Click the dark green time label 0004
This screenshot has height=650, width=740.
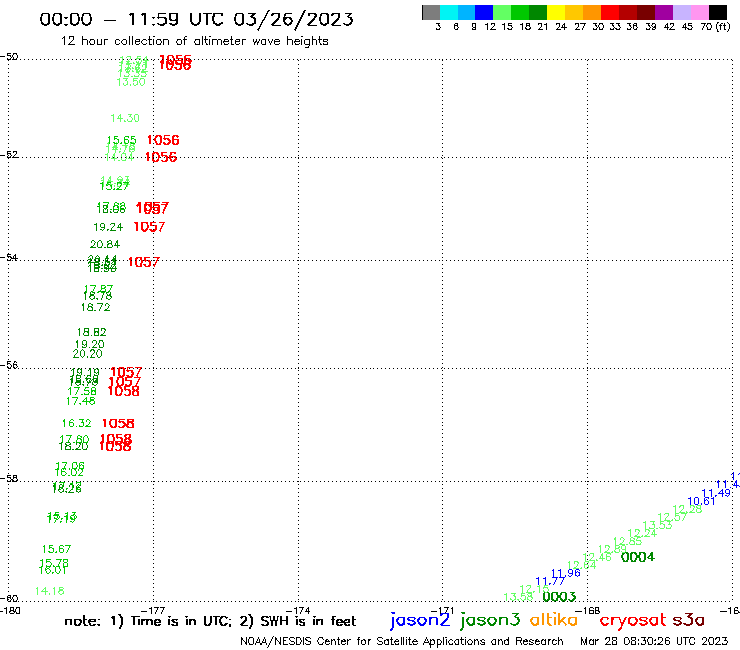(x=638, y=557)
